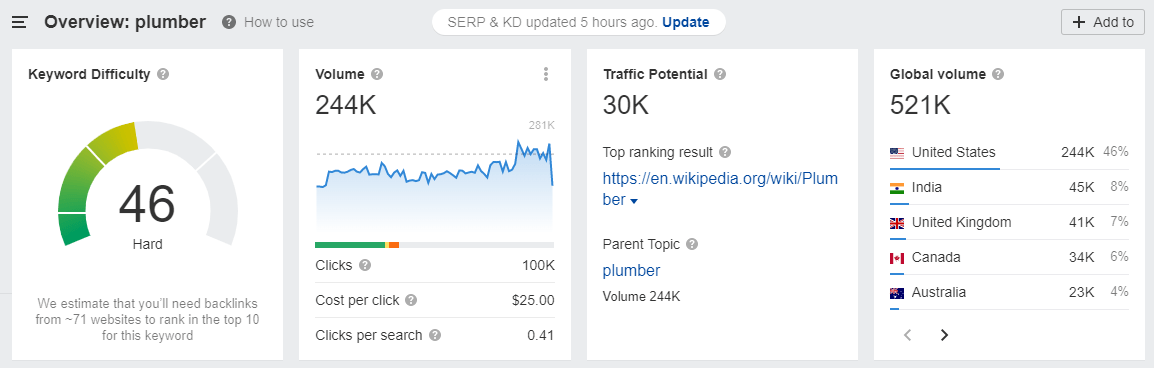Expand the Wikipedia top result dropdown arrow
1154x368 pixels.
point(634,201)
